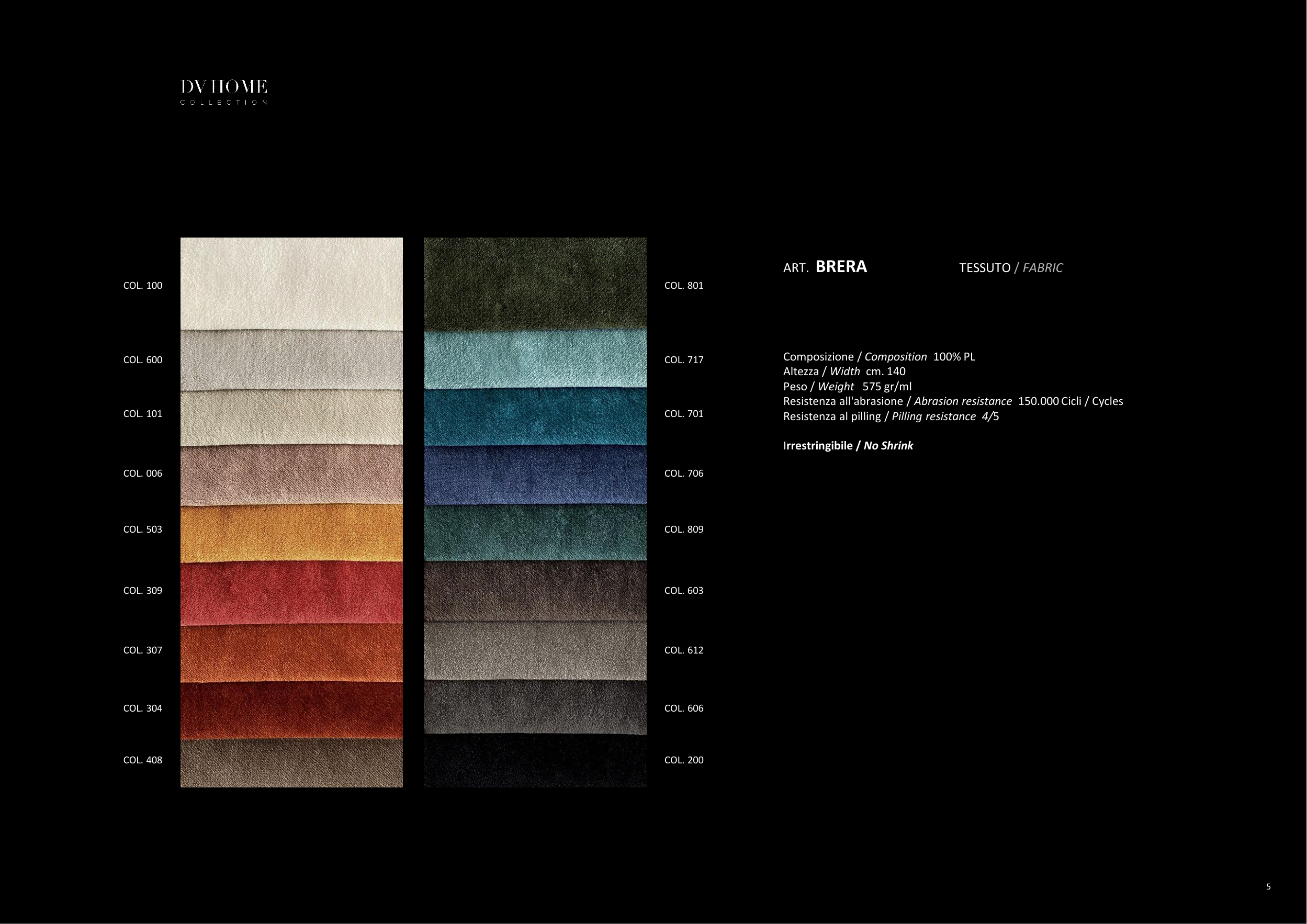
Task: Select the red COL. 309 fabric swatch
Action: pyautogui.click(x=291, y=593)
